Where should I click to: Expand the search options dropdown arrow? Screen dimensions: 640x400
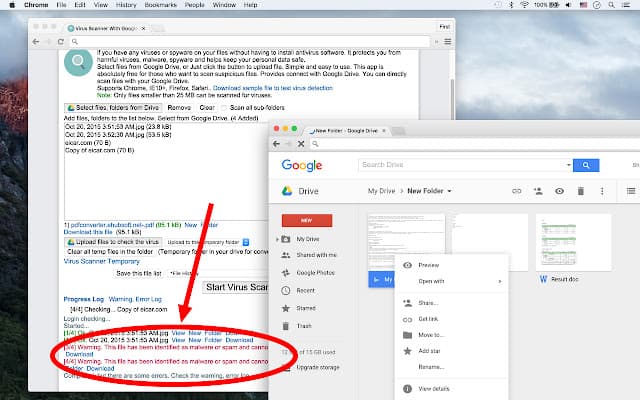(569, 165)
